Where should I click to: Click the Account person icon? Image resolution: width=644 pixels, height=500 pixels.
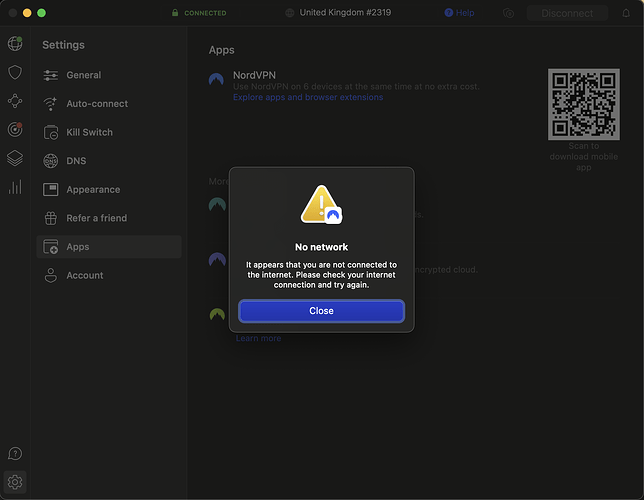tap(51, 275)
